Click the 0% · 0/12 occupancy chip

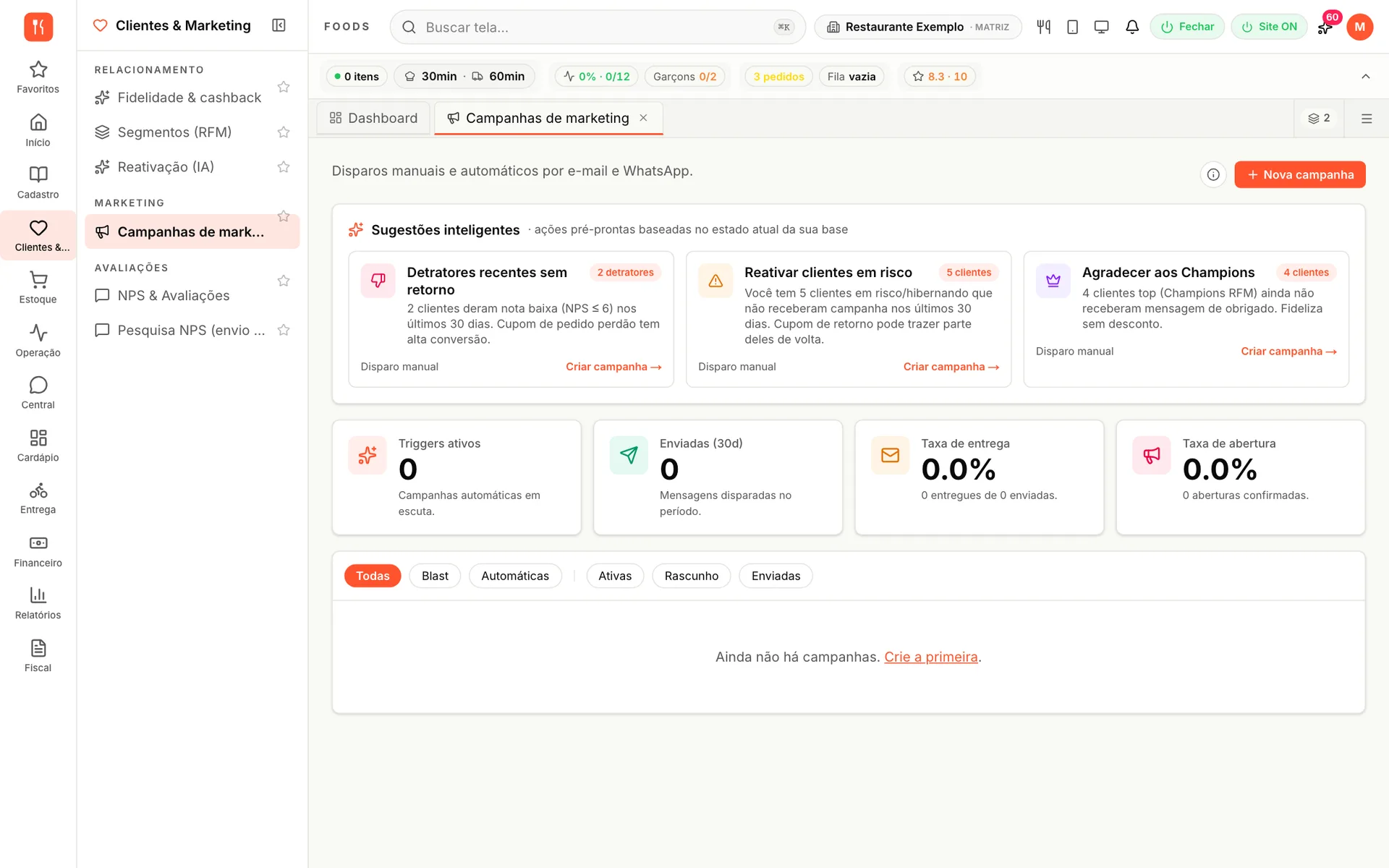(x=597, y=76)
